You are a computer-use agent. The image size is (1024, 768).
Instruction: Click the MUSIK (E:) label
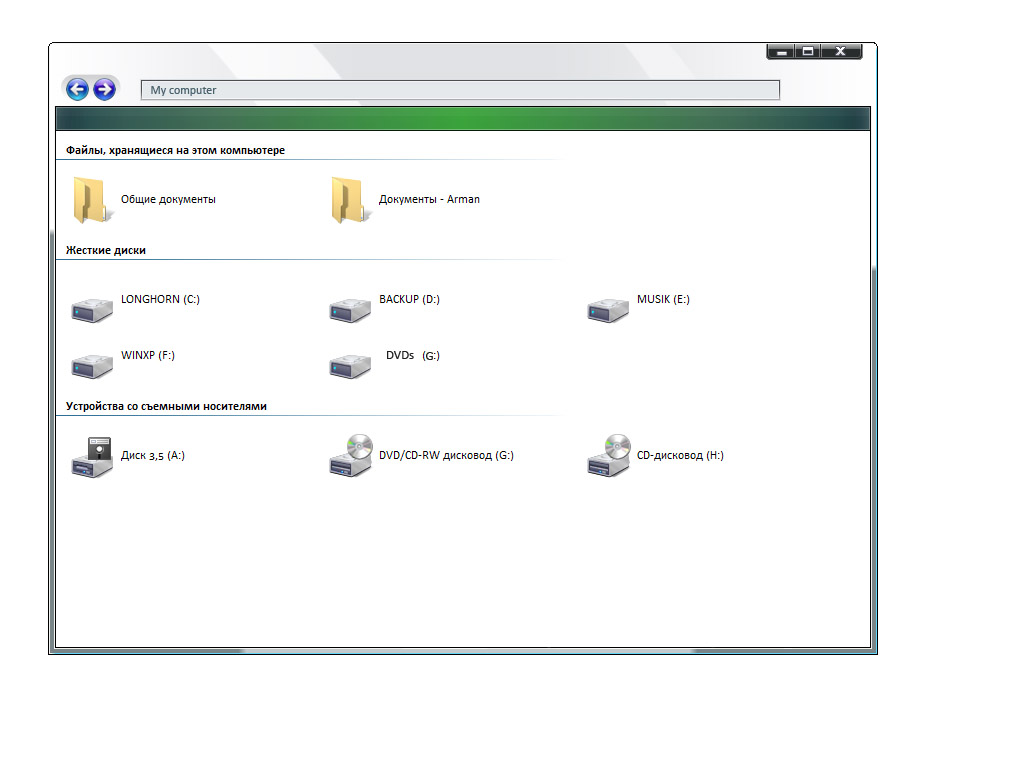[663, 299]
